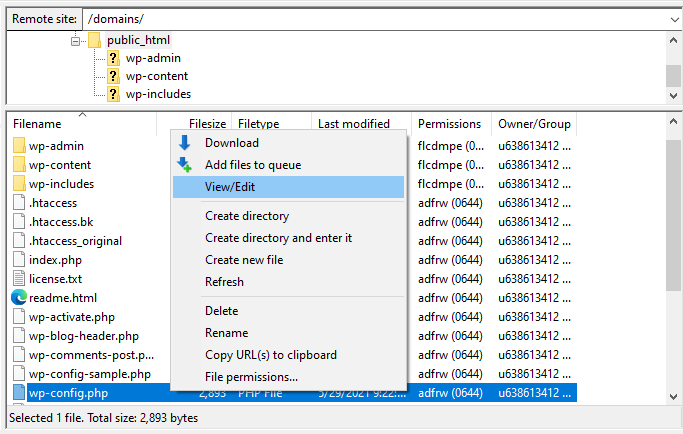
Task: Select the .htaccess file in the list
Action: click(52, 203)
